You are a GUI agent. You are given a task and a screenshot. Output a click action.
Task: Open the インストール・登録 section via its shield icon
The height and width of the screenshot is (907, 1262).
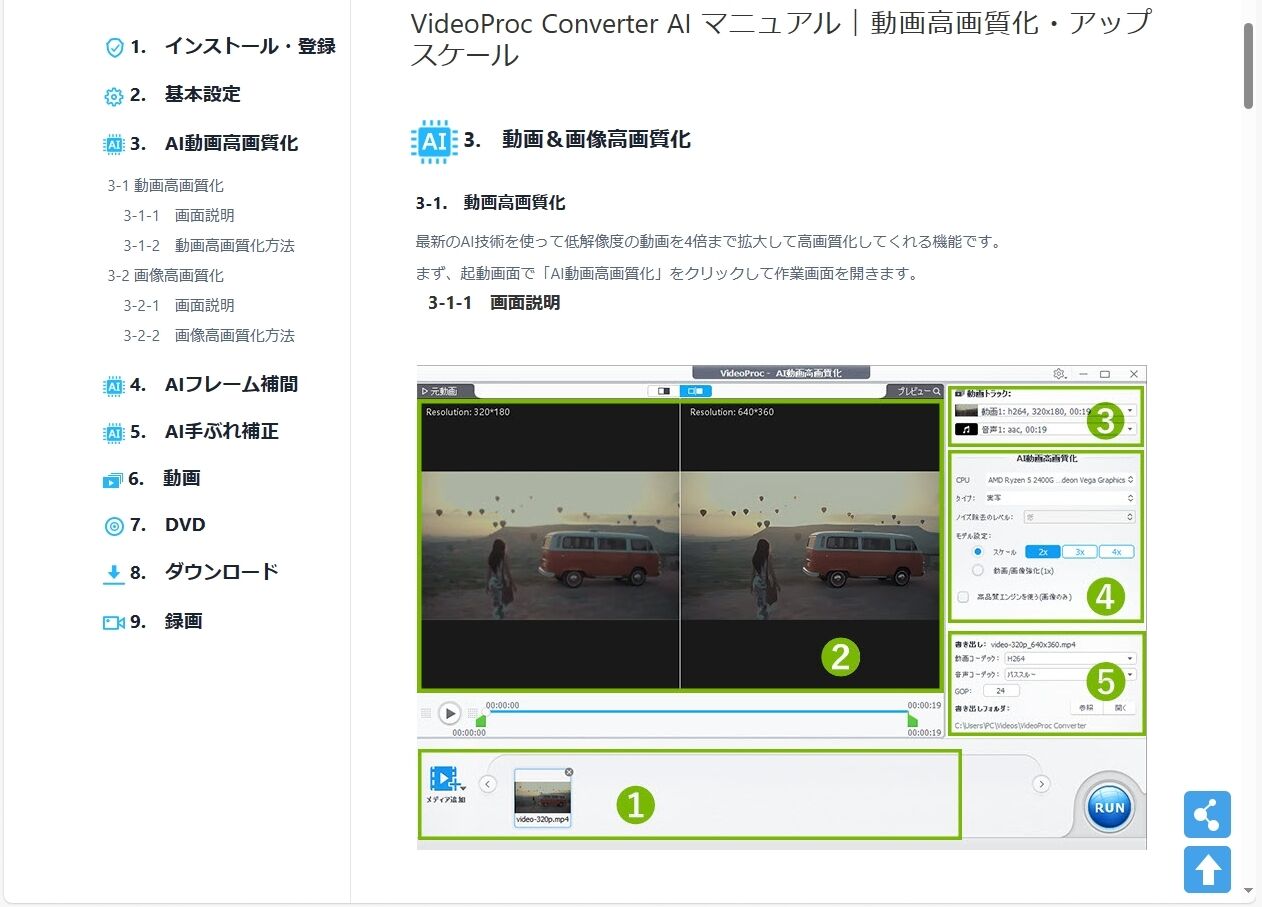(x=115, y=48)
